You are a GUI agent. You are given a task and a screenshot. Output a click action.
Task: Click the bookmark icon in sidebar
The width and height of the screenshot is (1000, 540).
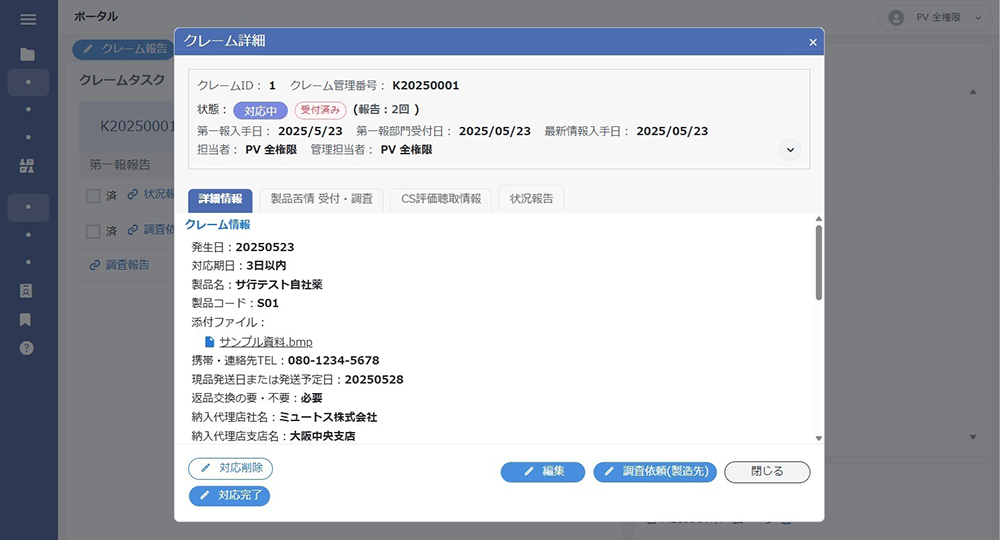[26, 319]
